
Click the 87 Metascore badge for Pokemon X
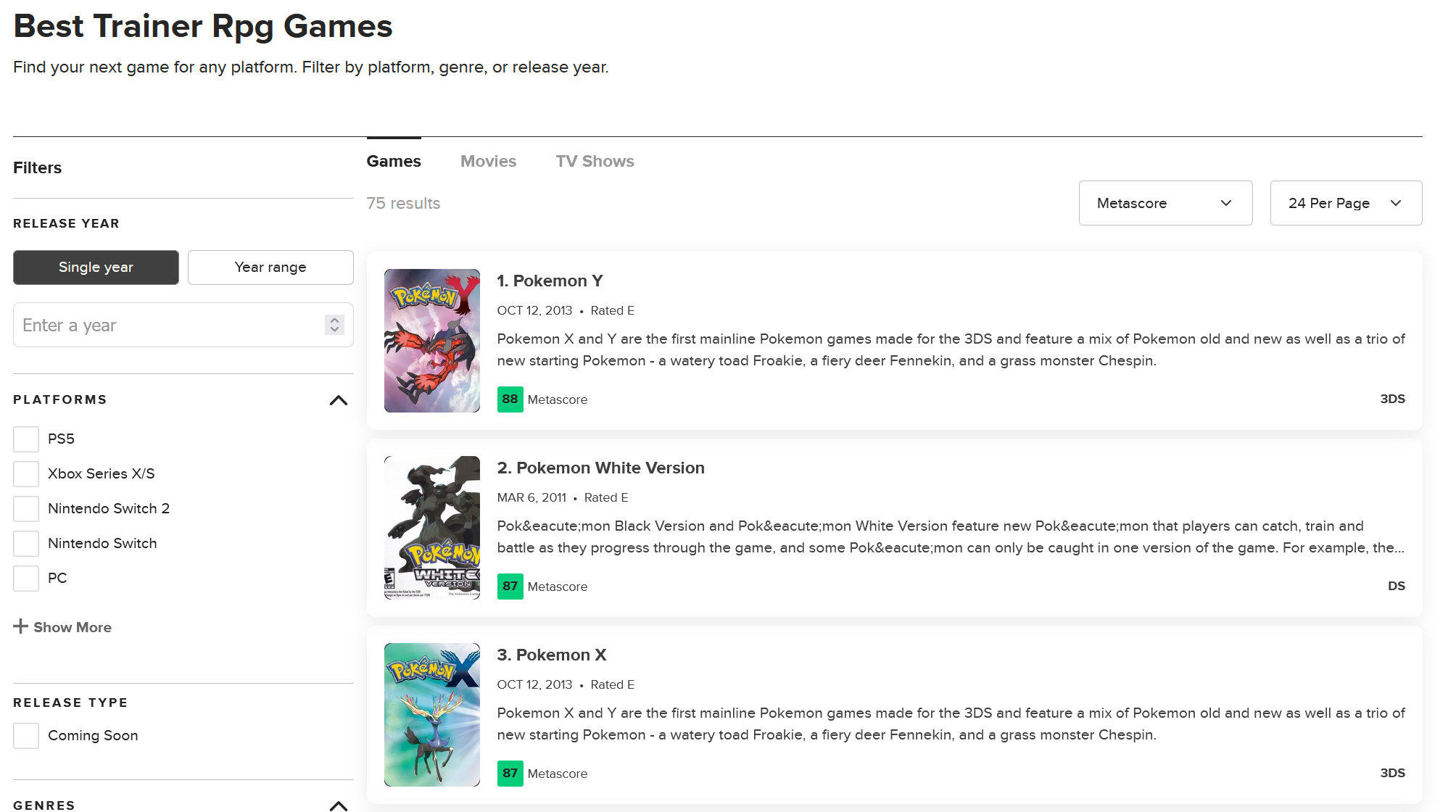click(x=510, y=774)
